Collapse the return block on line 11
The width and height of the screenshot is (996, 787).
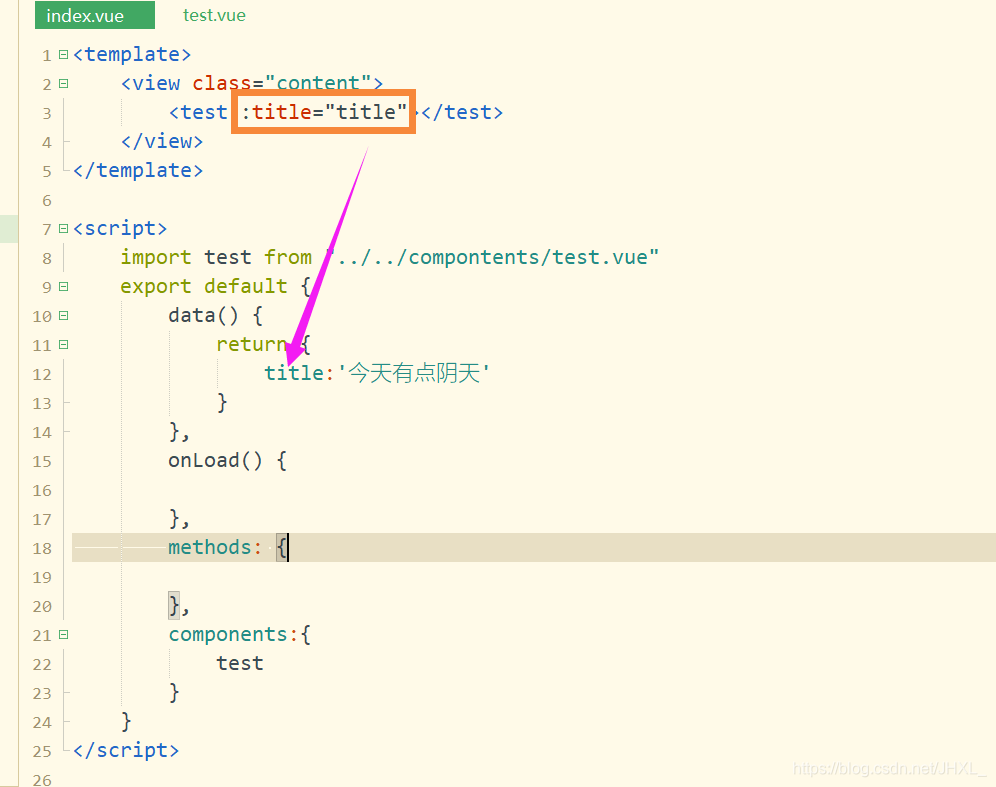coord(64,345)
